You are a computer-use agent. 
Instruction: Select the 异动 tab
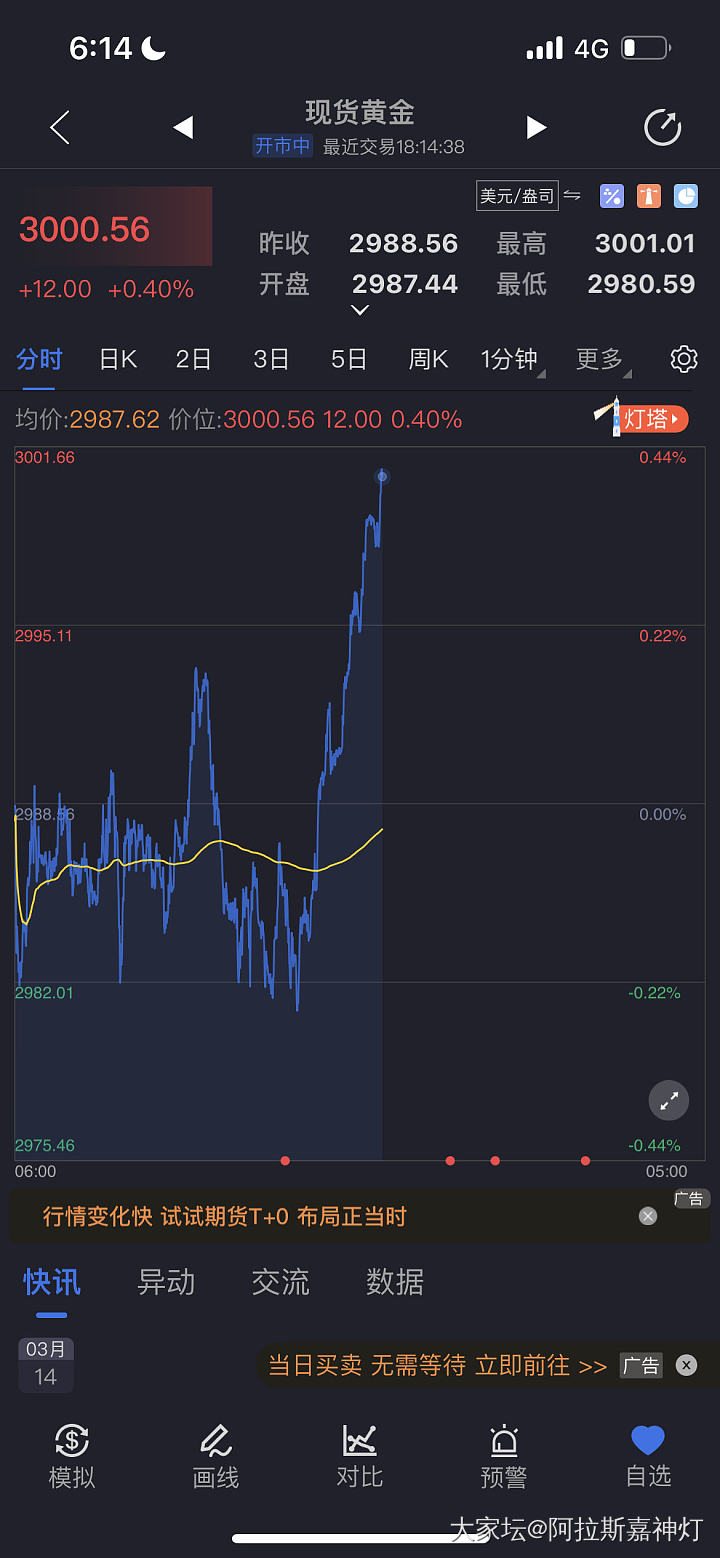[x=166, y=1282]
